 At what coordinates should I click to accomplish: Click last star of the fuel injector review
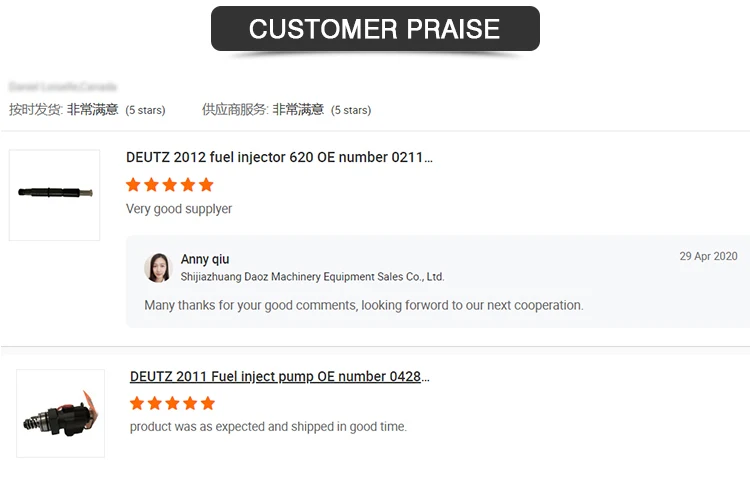pos(206,185)
